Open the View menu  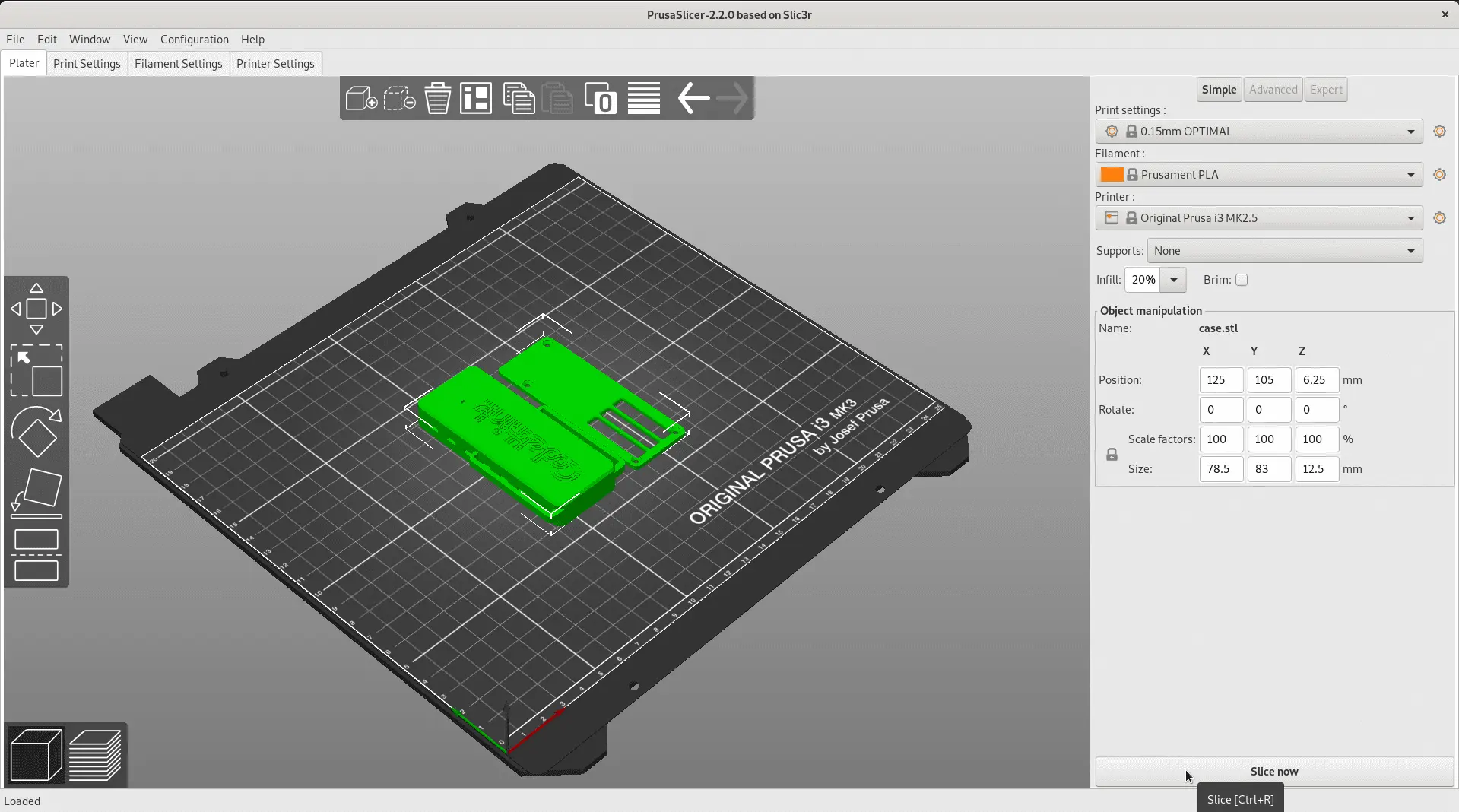coord(135,40)
